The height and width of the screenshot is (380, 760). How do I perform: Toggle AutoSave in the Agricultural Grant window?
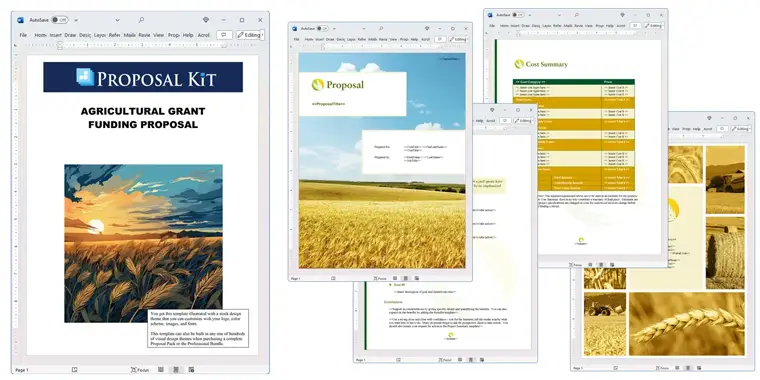pyautogui.click(x=60, y=20)
